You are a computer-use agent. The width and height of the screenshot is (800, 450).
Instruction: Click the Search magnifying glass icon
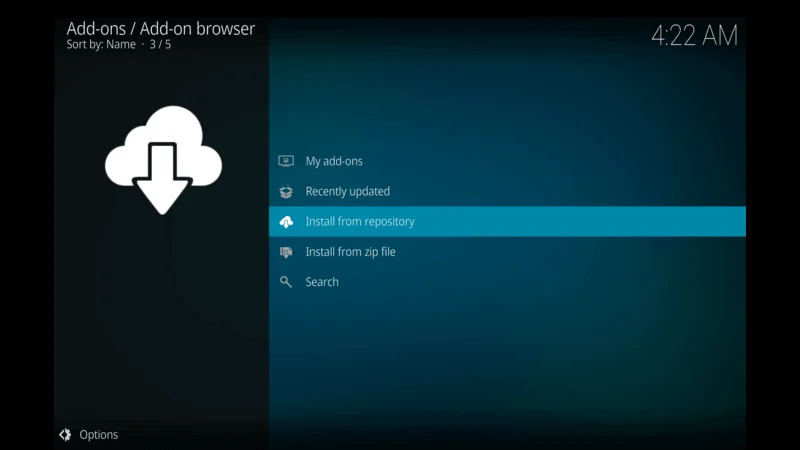286,282
